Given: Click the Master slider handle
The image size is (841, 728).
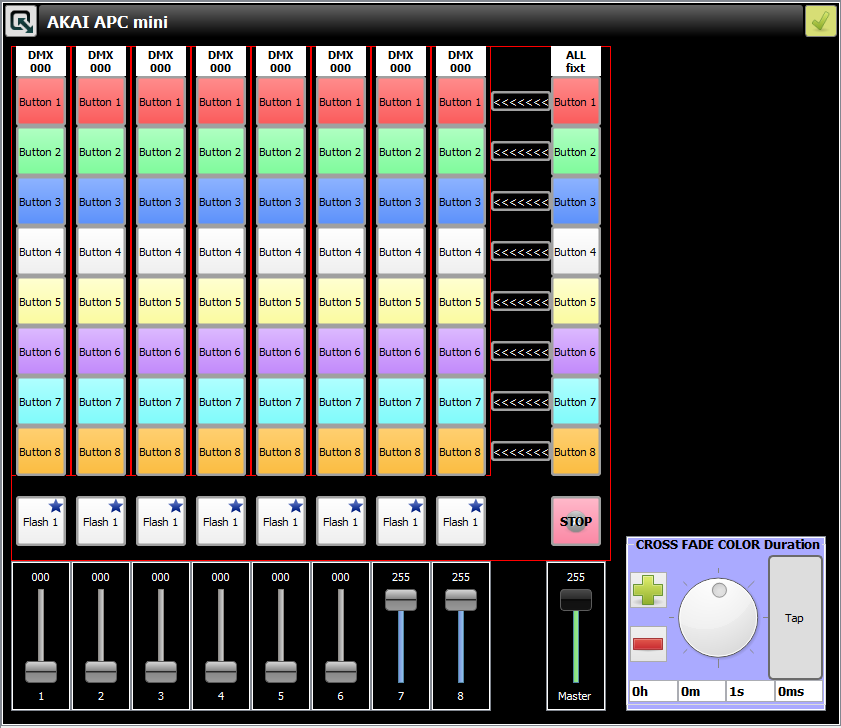Looking at the screenshot, I should pyautogui.click(x=576, y=600).
